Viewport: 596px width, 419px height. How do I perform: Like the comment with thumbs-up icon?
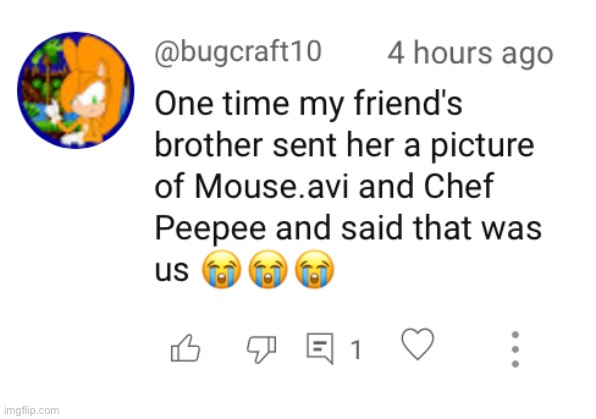pos(185,348)
